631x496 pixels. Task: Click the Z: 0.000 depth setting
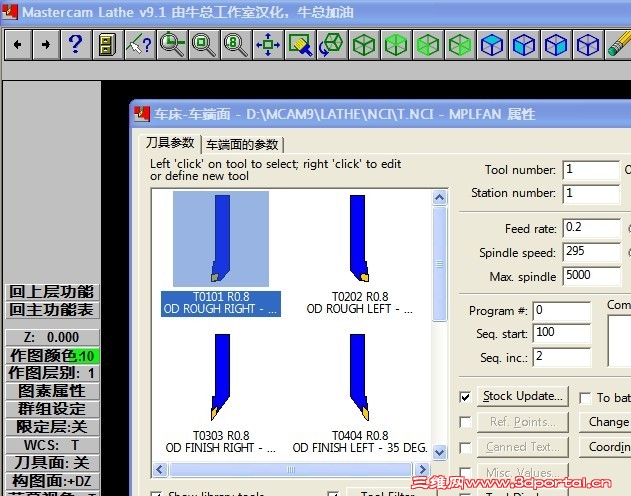[52, 337]
